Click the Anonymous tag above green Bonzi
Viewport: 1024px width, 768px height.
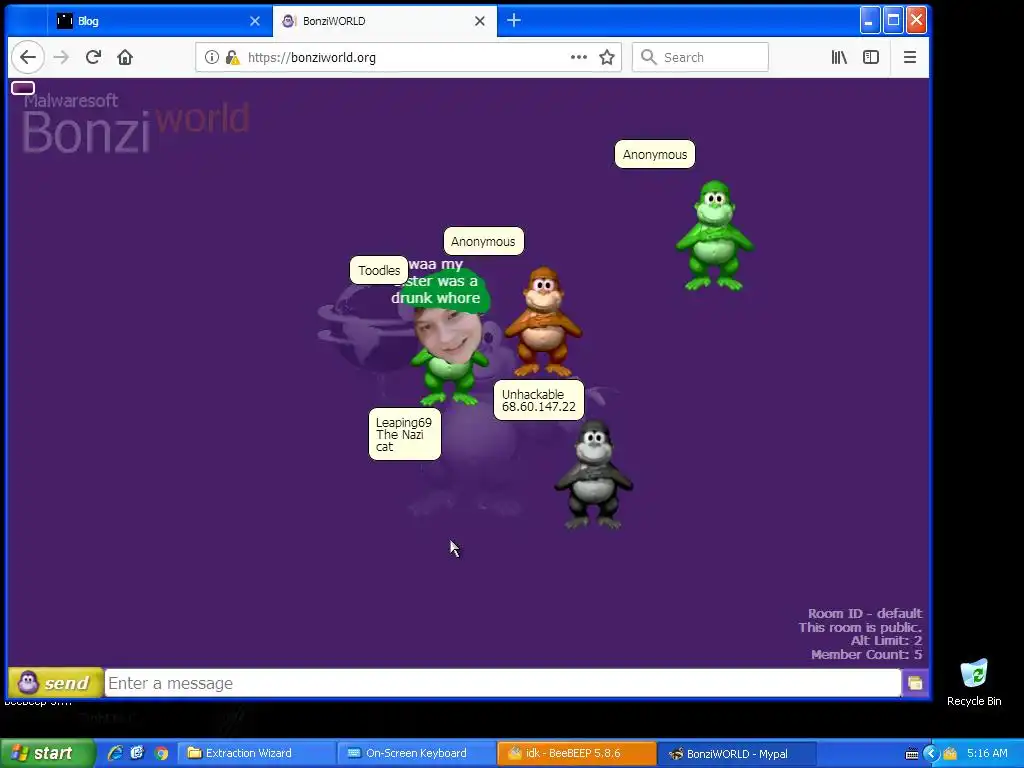coord(655,155)
